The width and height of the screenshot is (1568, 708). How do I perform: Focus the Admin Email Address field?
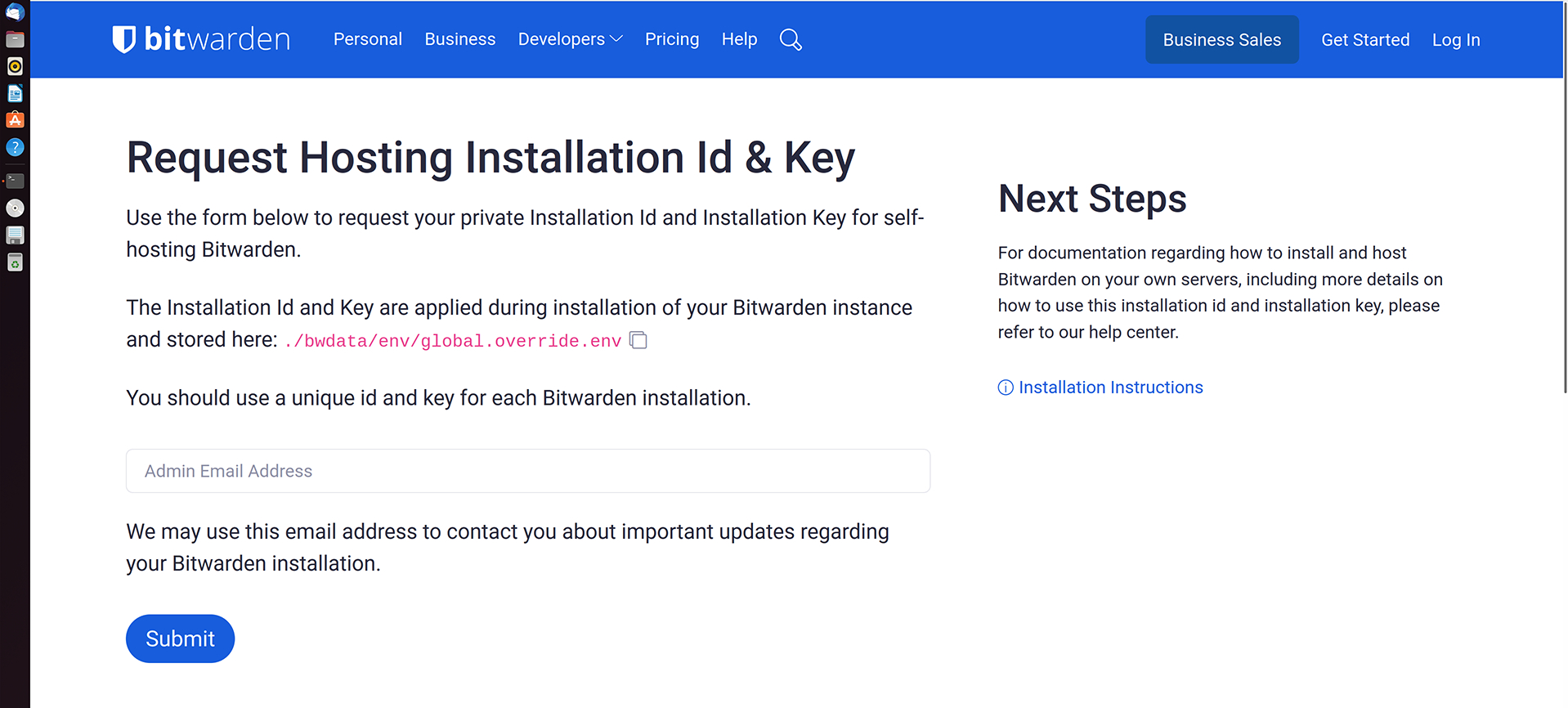click(x=528, y=471)
